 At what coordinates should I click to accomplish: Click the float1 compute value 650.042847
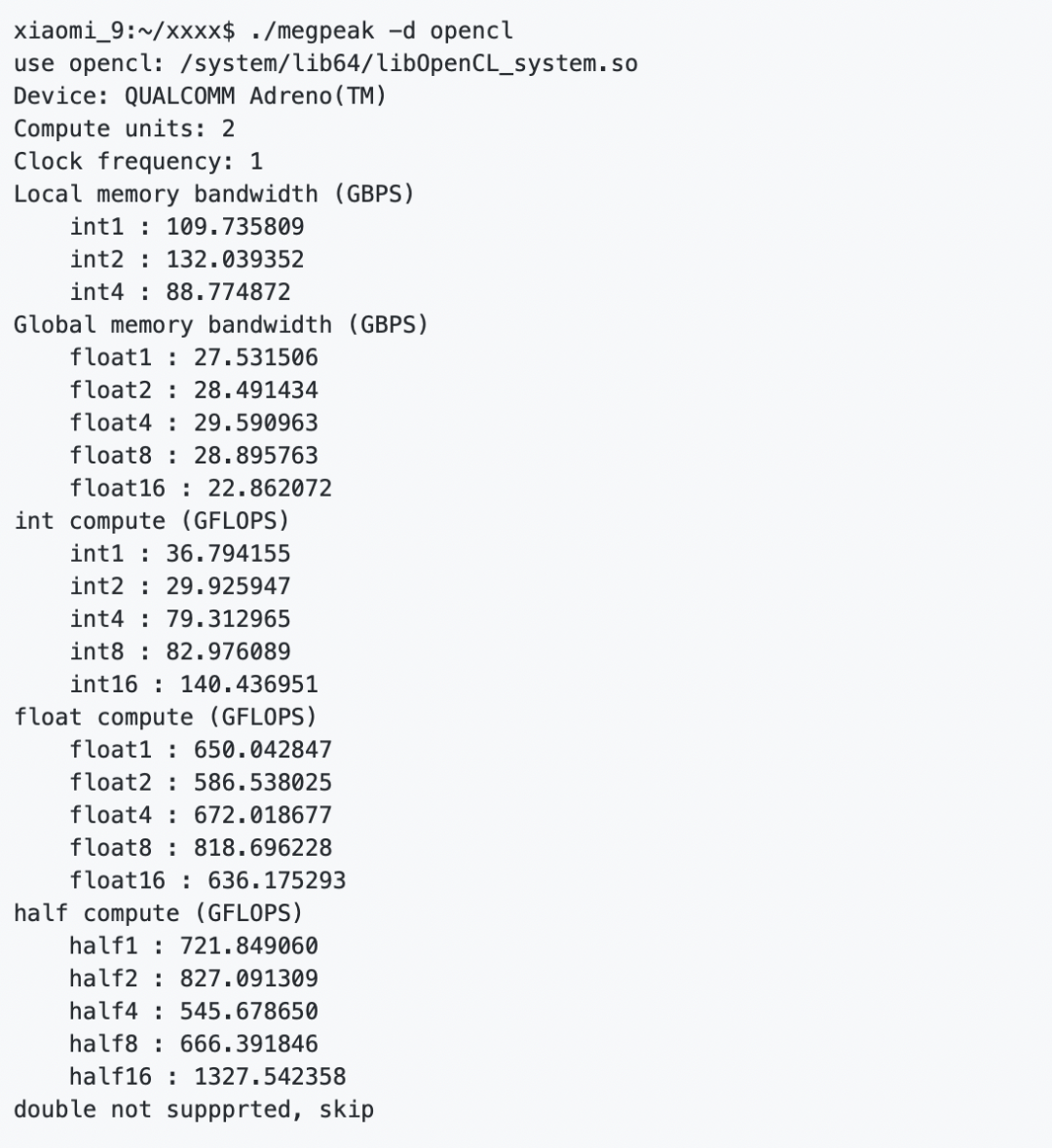coord(263,750)
